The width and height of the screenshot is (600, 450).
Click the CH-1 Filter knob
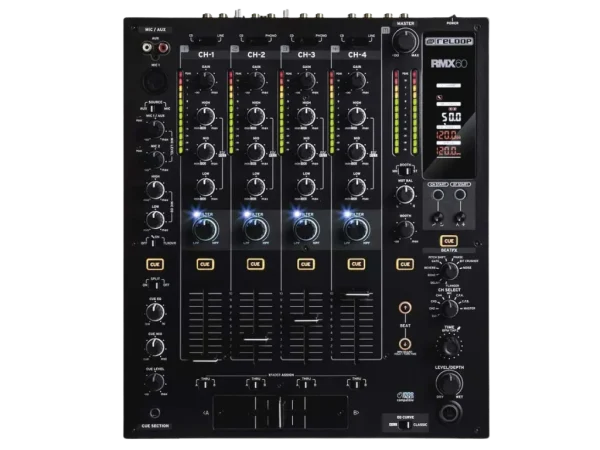coord(205,229)
